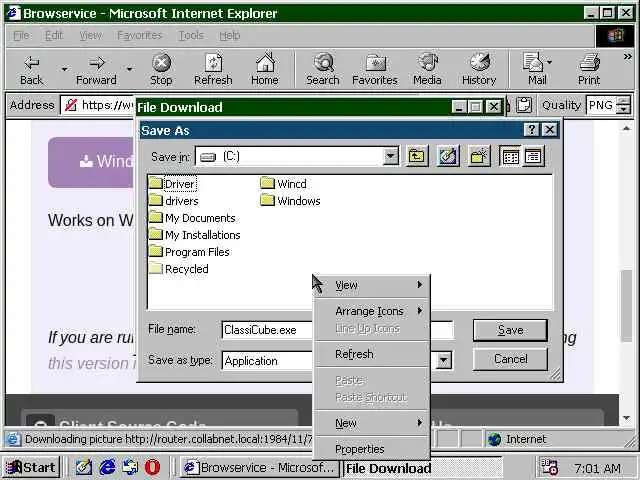Choose Properties in context menu
The width and height of the screenshot is (640, 480).
[x=372, y=449]
